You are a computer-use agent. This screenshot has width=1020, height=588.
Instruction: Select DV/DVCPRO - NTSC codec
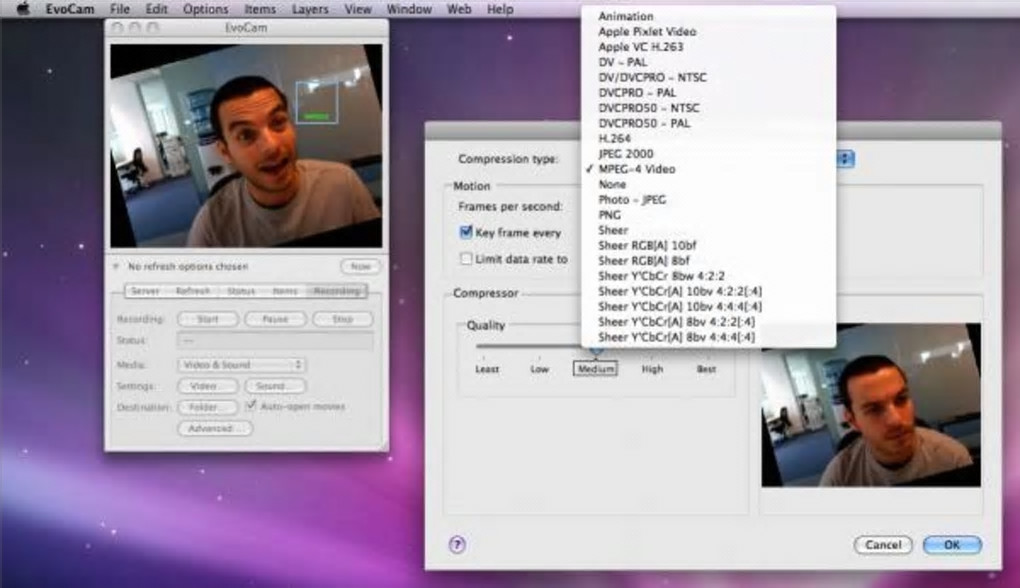click(x=708, y=77)
